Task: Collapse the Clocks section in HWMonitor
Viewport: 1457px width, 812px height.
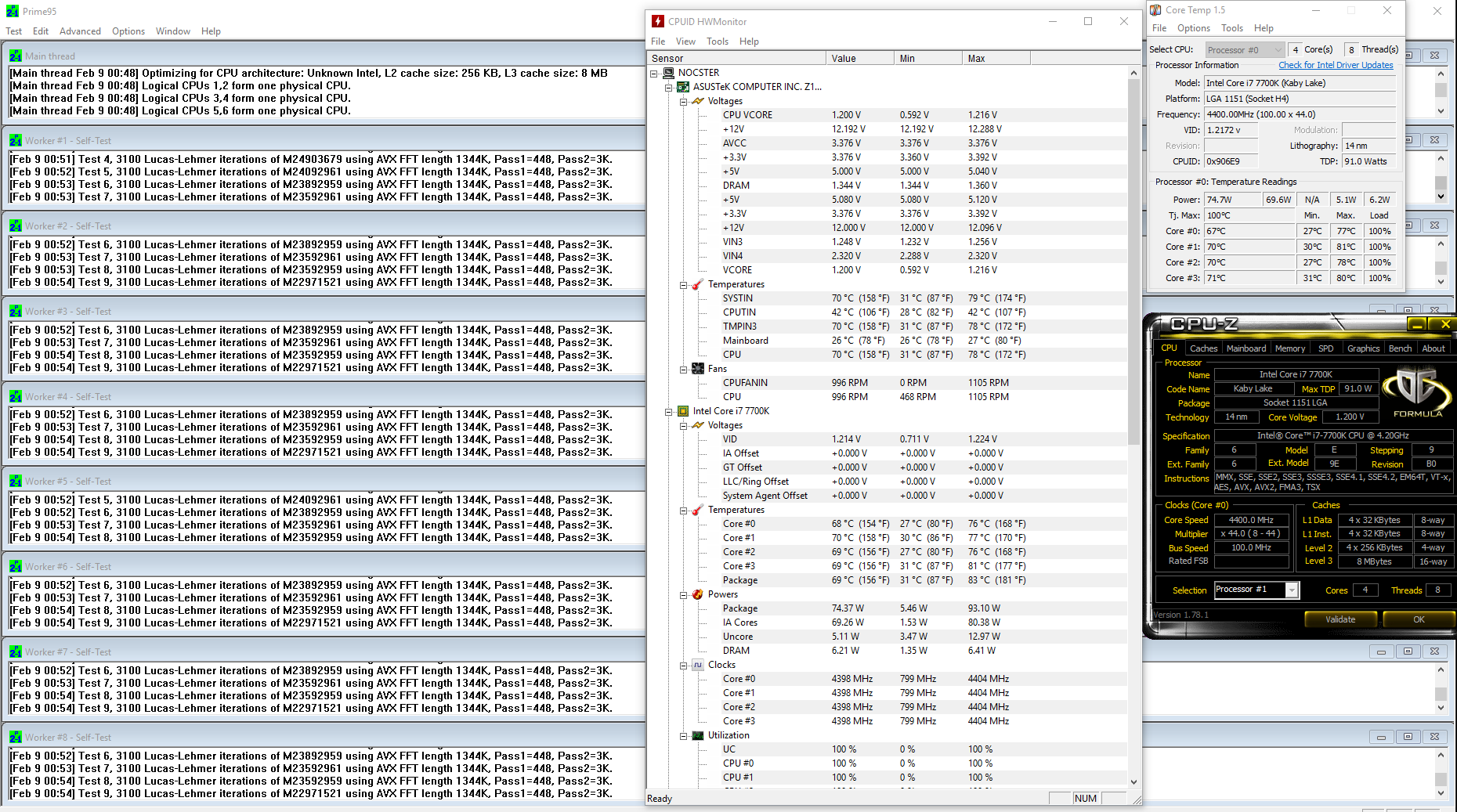Action: click(x=683, y=665)
